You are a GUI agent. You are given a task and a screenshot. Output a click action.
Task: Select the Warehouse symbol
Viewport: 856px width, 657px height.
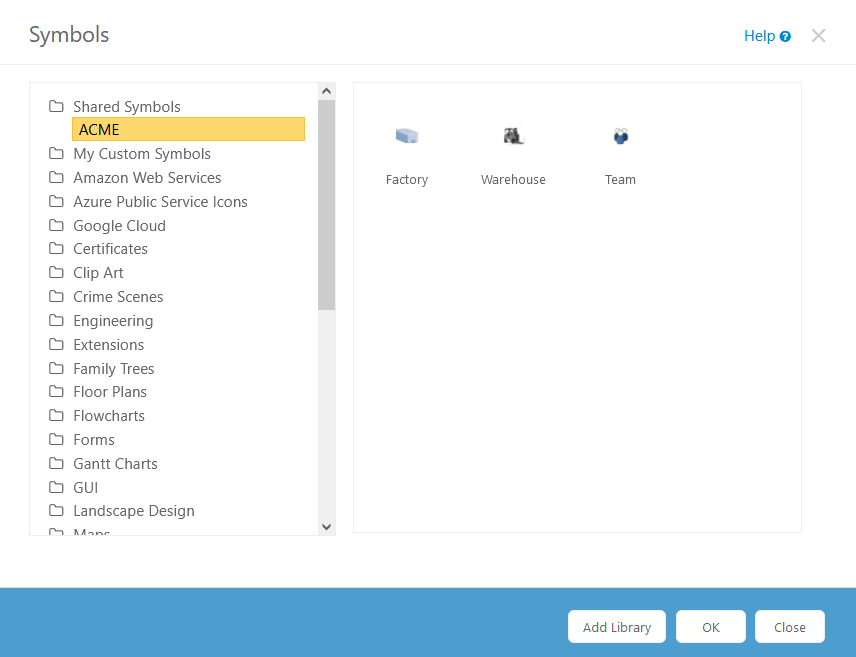pos(513,136)
